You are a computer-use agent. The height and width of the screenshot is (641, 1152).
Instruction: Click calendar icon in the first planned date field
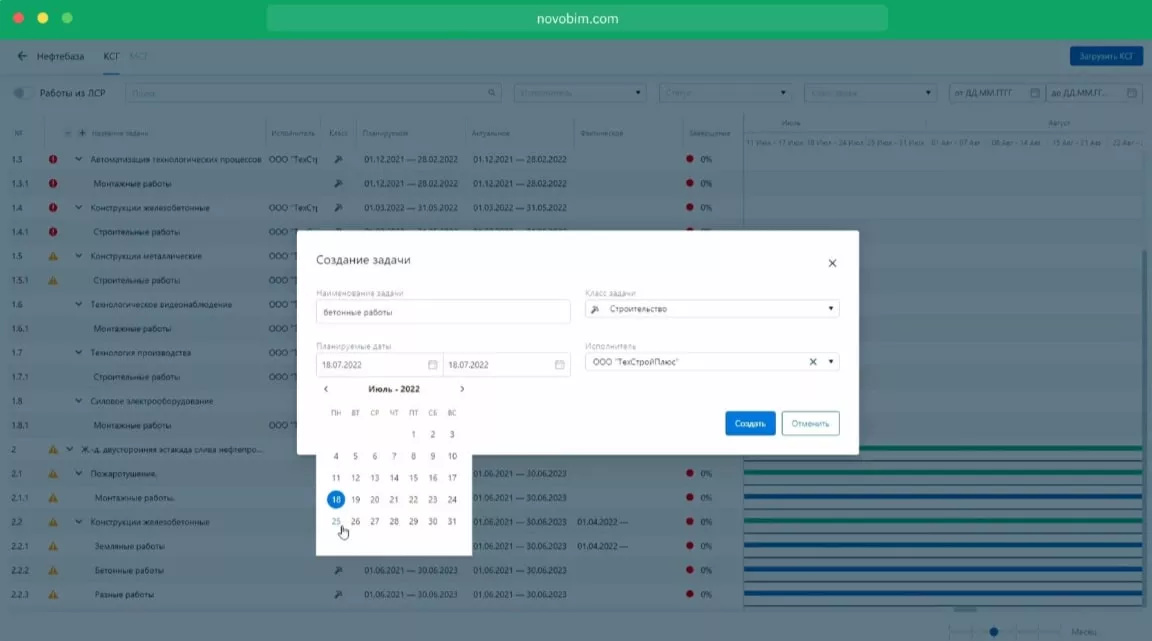click(433, 365)
